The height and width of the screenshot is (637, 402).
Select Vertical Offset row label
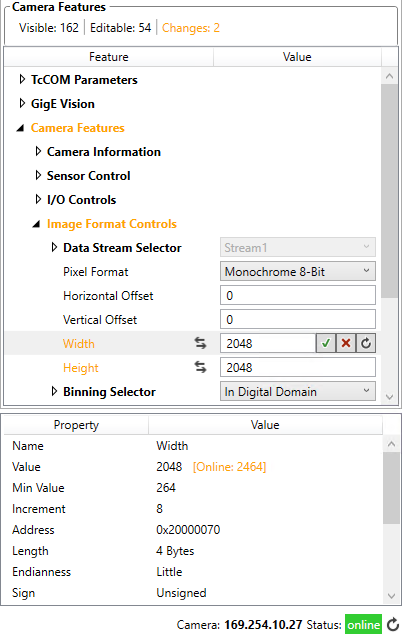pos(100,319)
